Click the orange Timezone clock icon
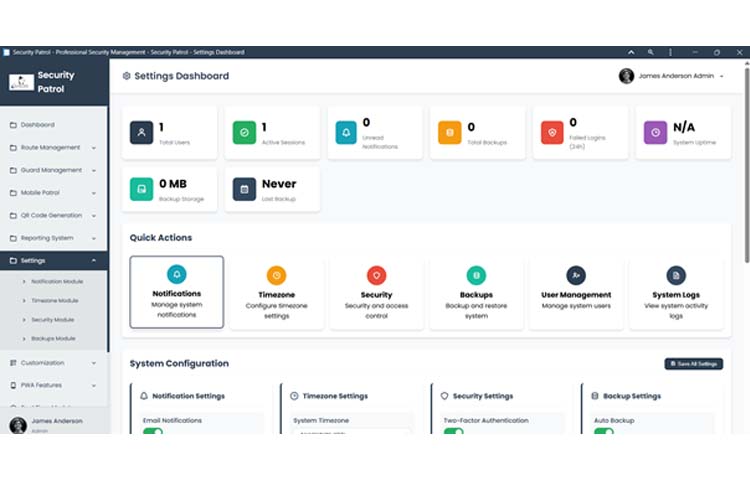This screenshot has height=480, width=750. coord(276,275)
